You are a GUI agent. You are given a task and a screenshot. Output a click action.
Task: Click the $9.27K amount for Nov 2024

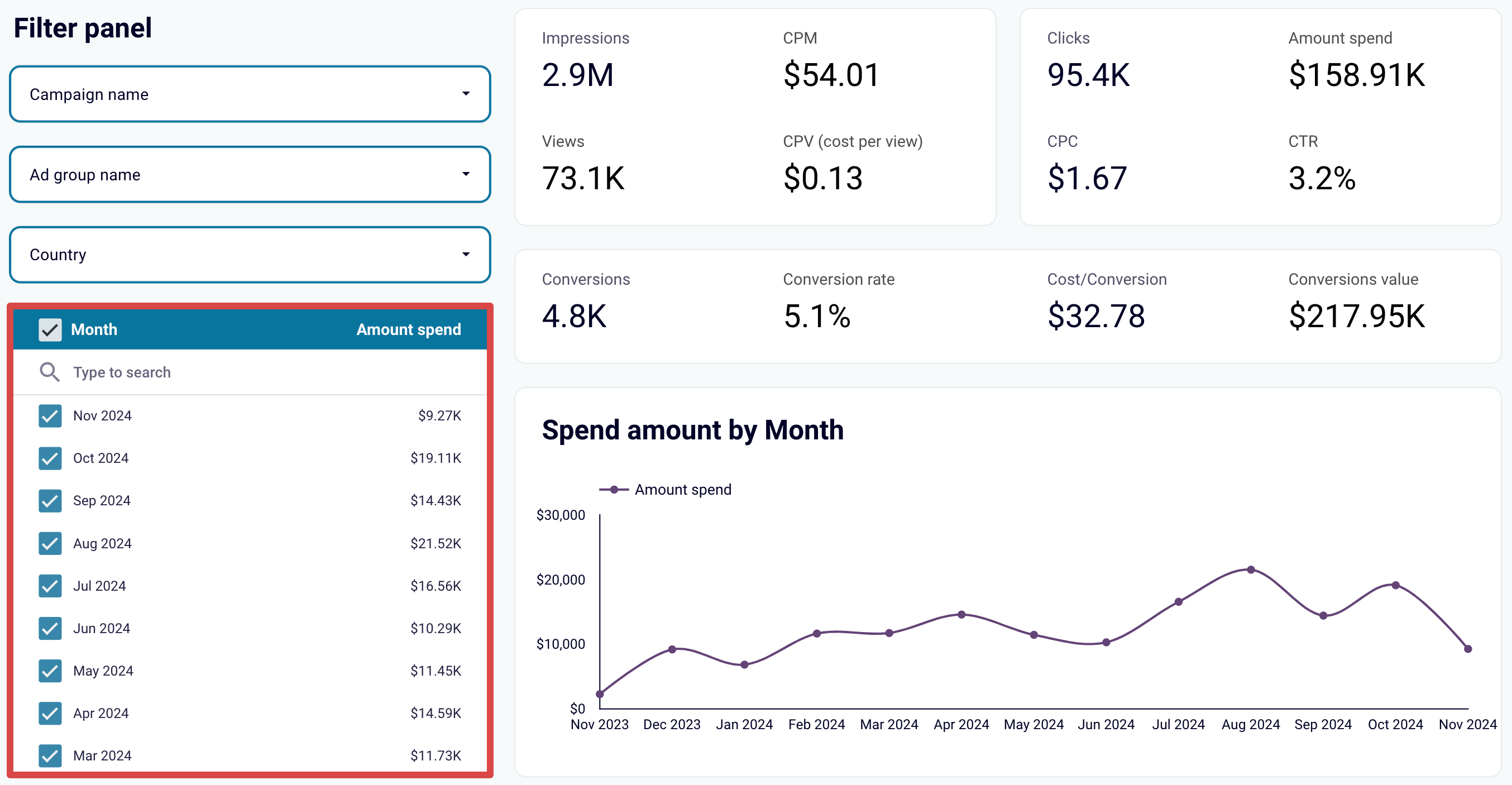(x=439, y=416)
